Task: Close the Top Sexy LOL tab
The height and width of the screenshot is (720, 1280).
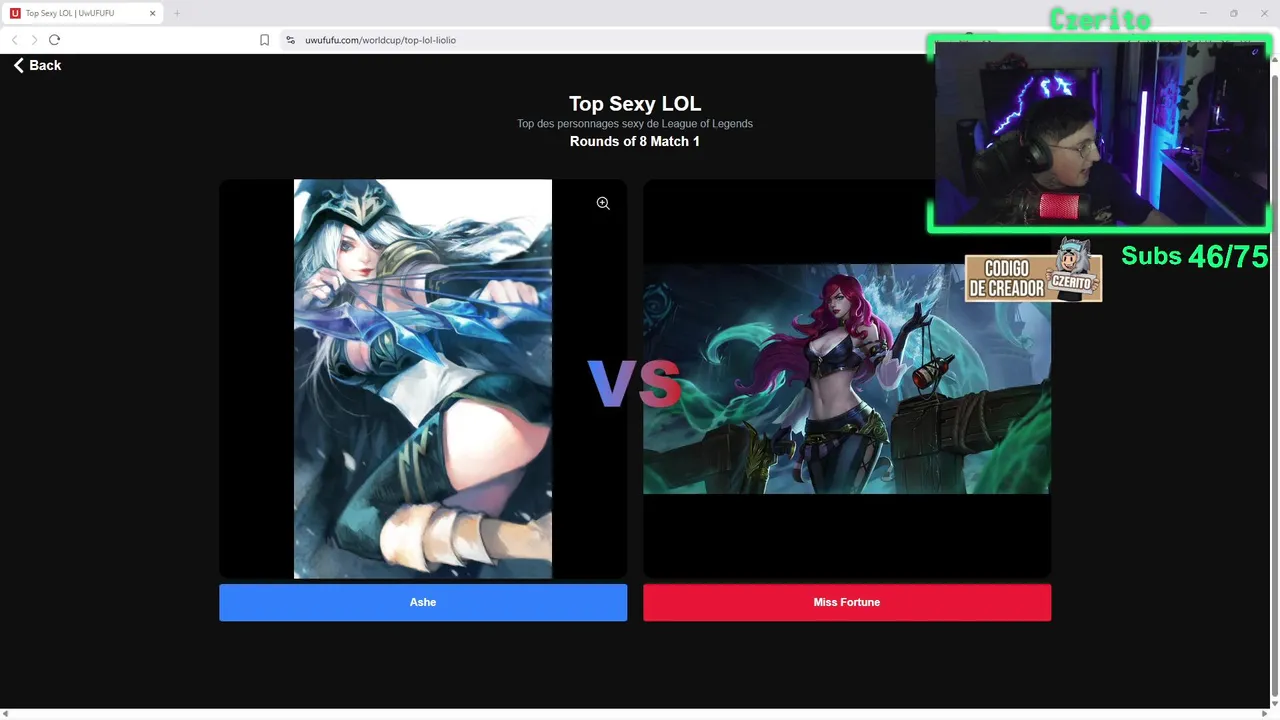Action: (153, 13)
